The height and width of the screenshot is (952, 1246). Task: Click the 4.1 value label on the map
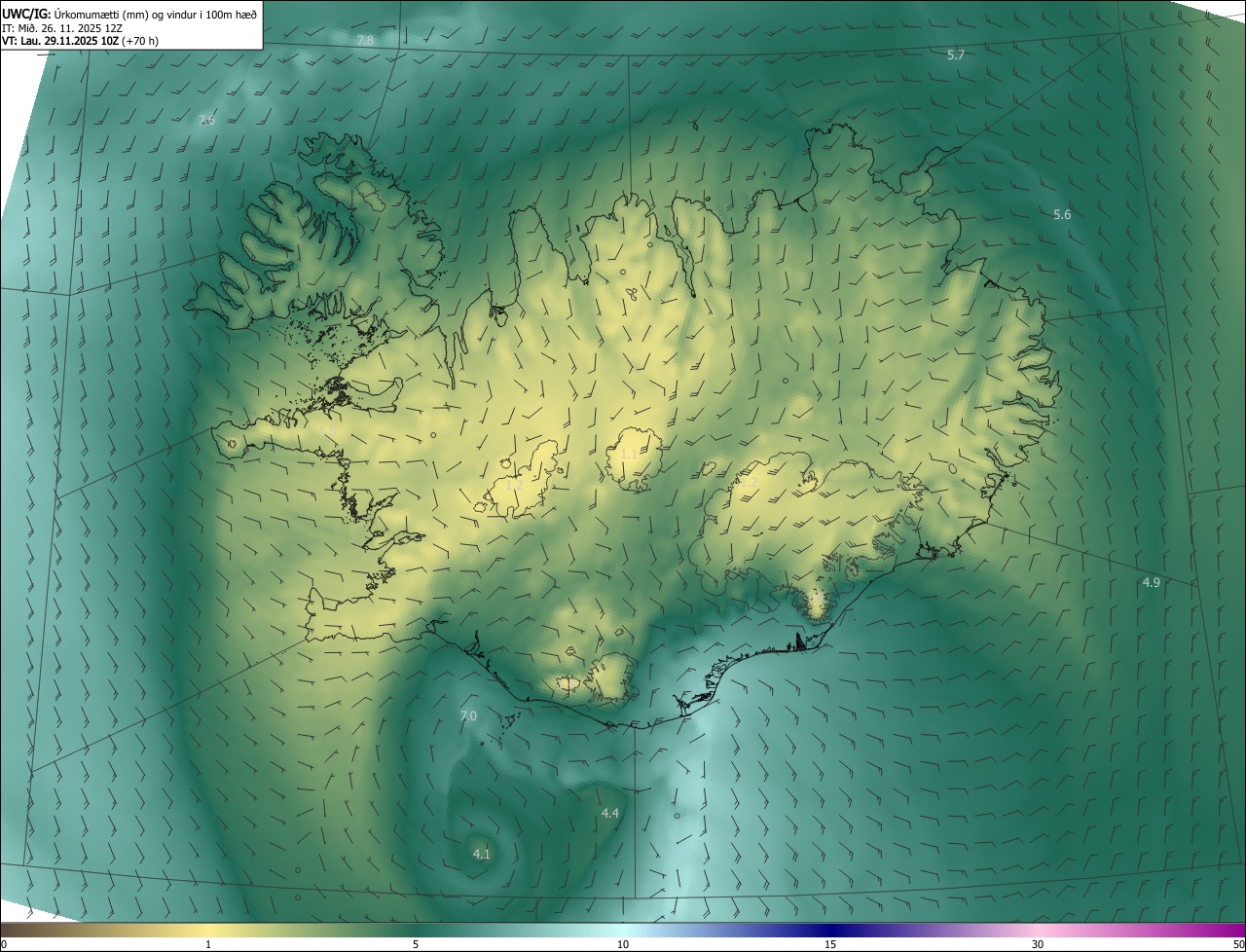(482, 854)
